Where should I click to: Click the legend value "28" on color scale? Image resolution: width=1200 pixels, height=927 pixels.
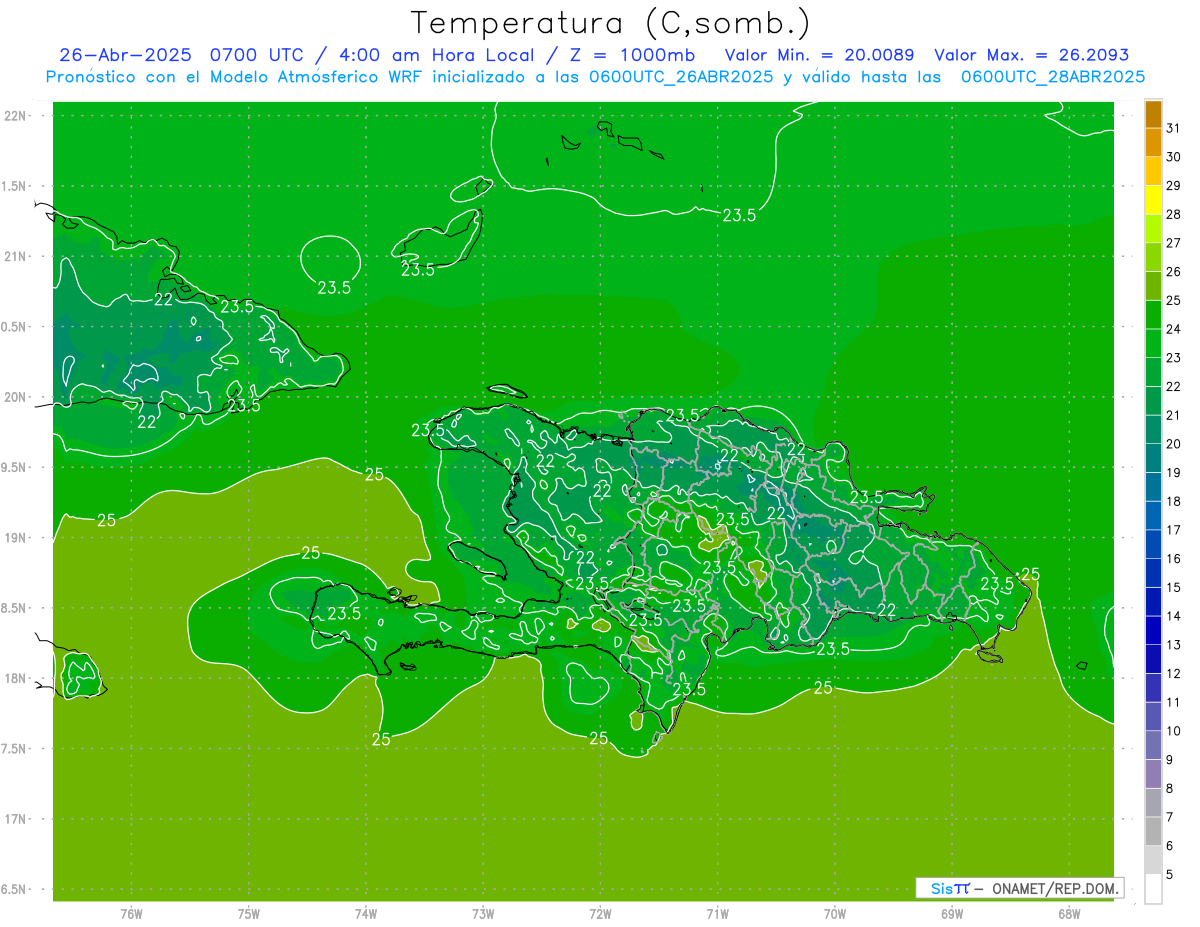click(x=1174, y=214)
